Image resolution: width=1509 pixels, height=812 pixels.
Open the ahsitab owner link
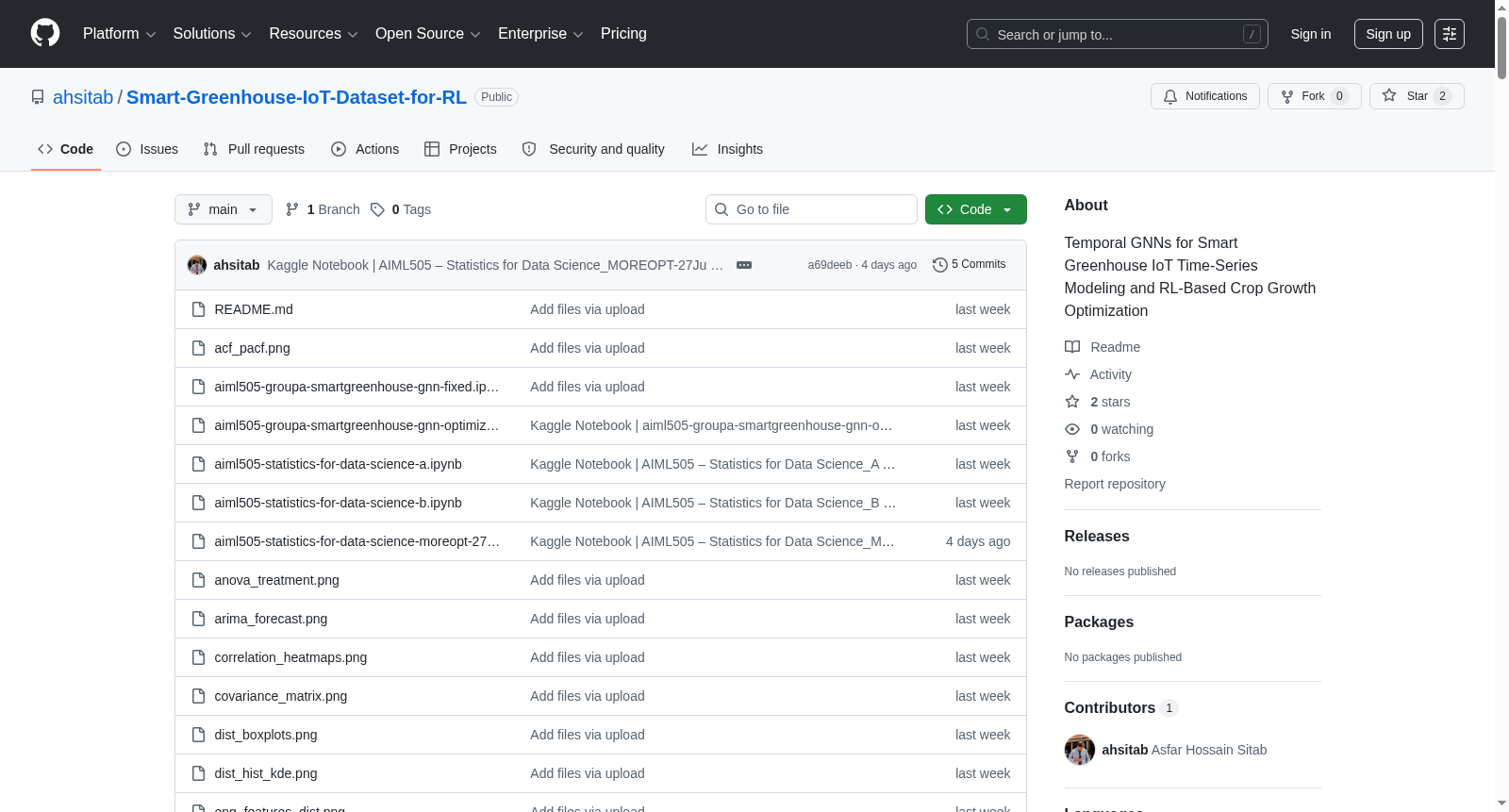[x=83, y=97]
